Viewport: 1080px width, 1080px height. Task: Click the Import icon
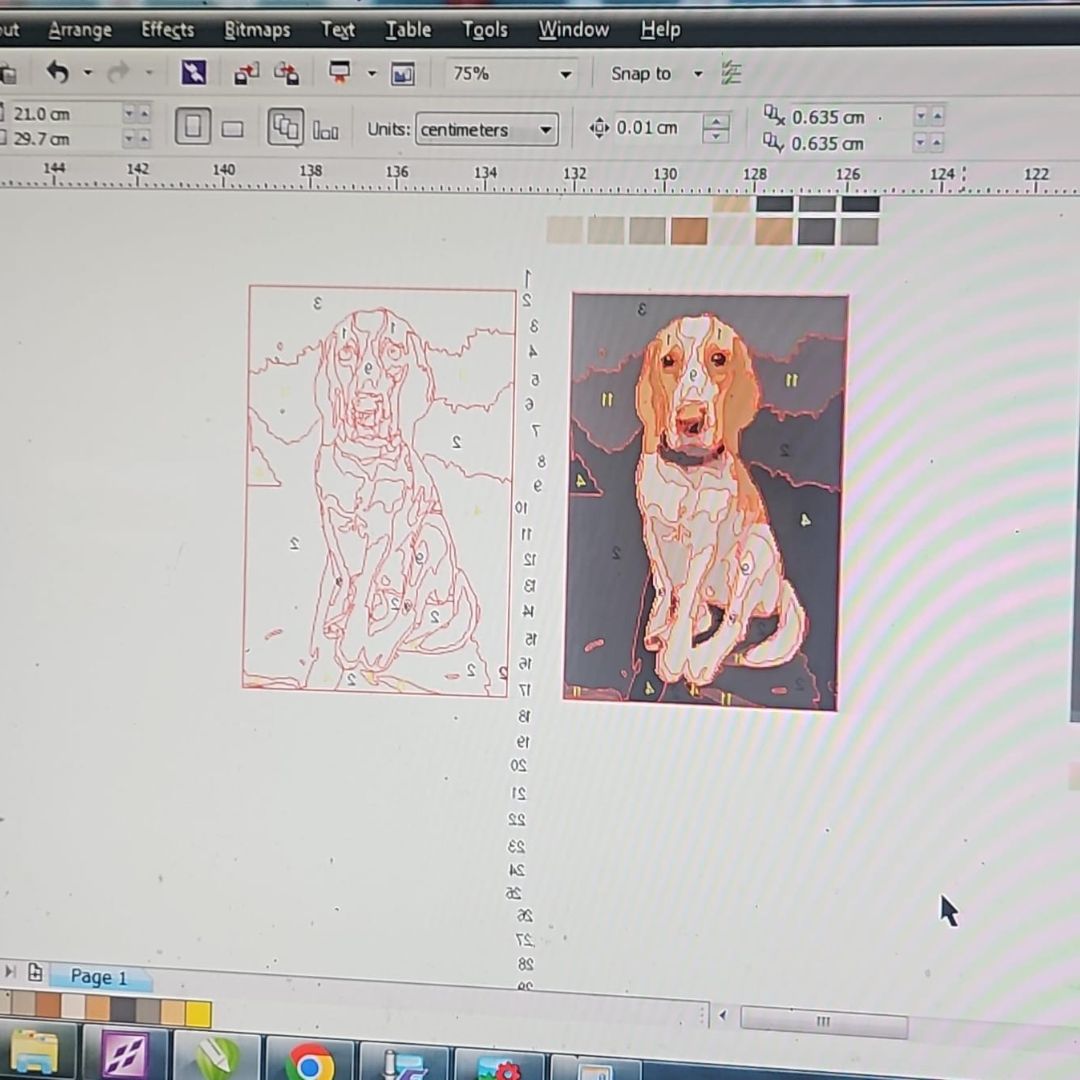click(x=246, y=73)
